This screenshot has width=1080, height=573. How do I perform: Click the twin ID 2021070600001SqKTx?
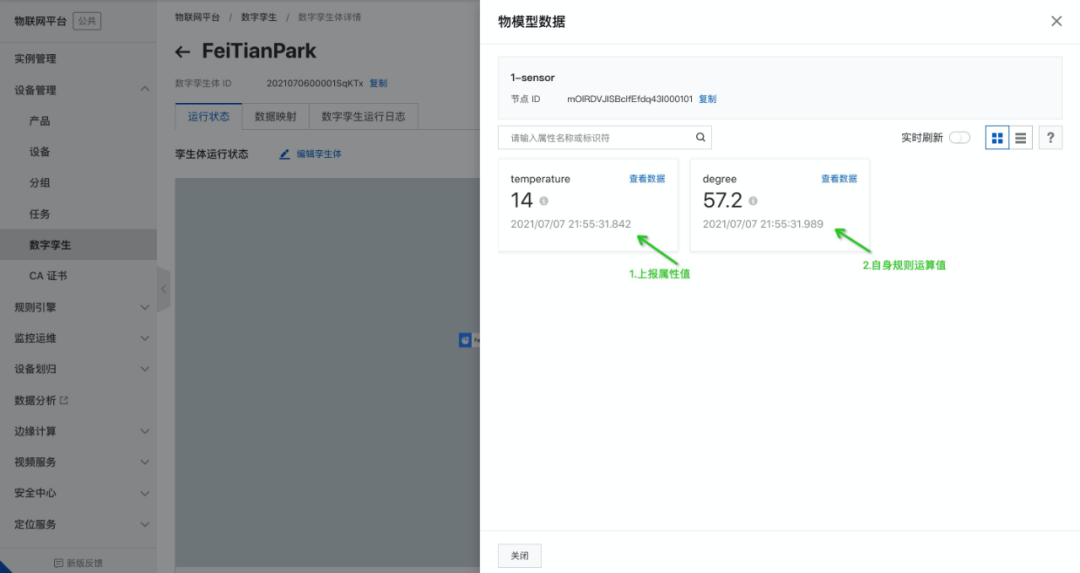315,83
